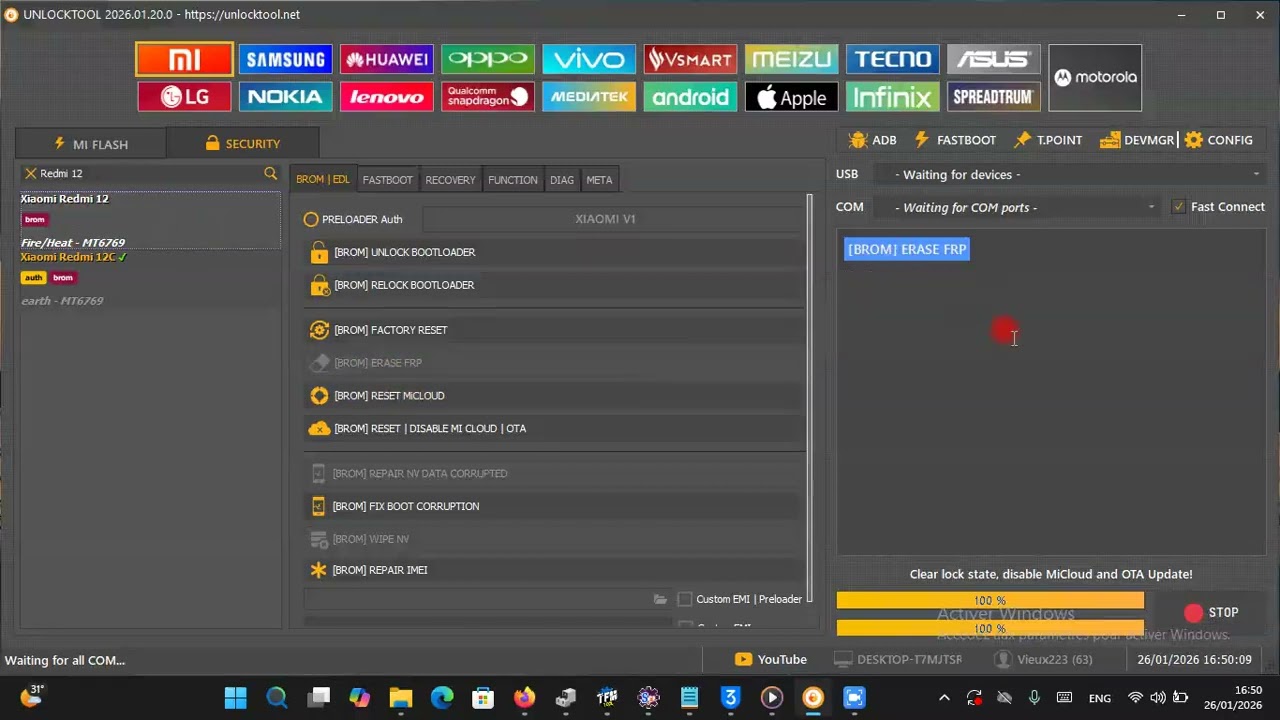Open the FASTBOOT tool

click(x=955, y=140)
